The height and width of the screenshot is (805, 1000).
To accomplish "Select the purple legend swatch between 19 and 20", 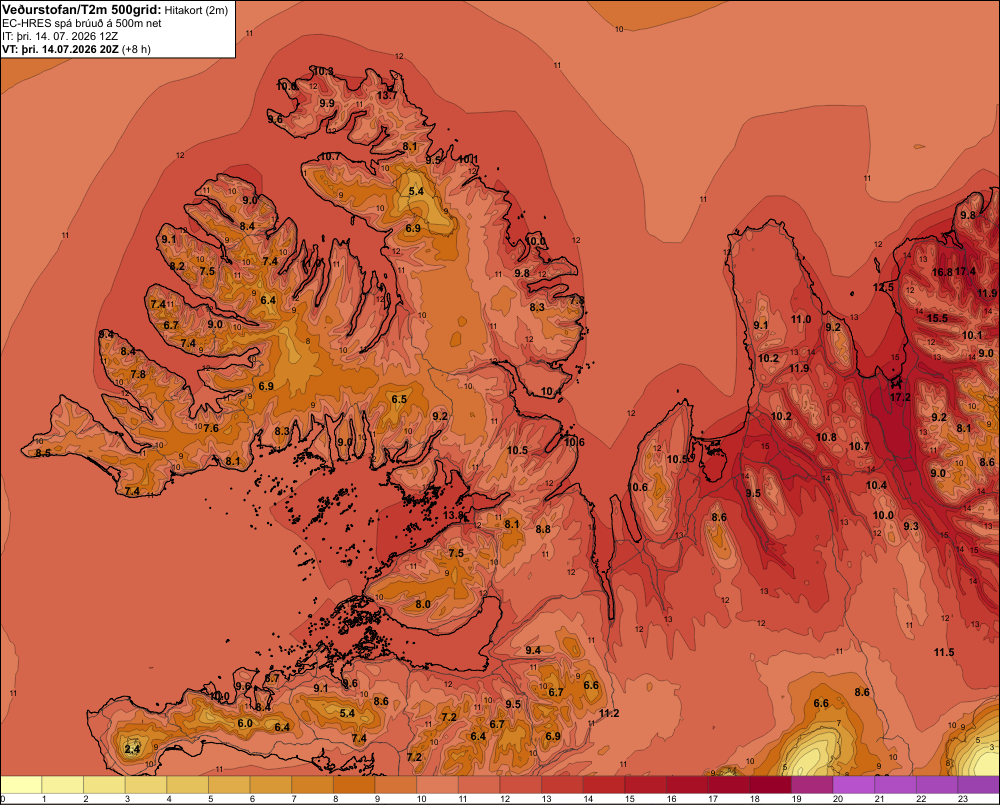I will pyautogui.click(x=812, y=785).
